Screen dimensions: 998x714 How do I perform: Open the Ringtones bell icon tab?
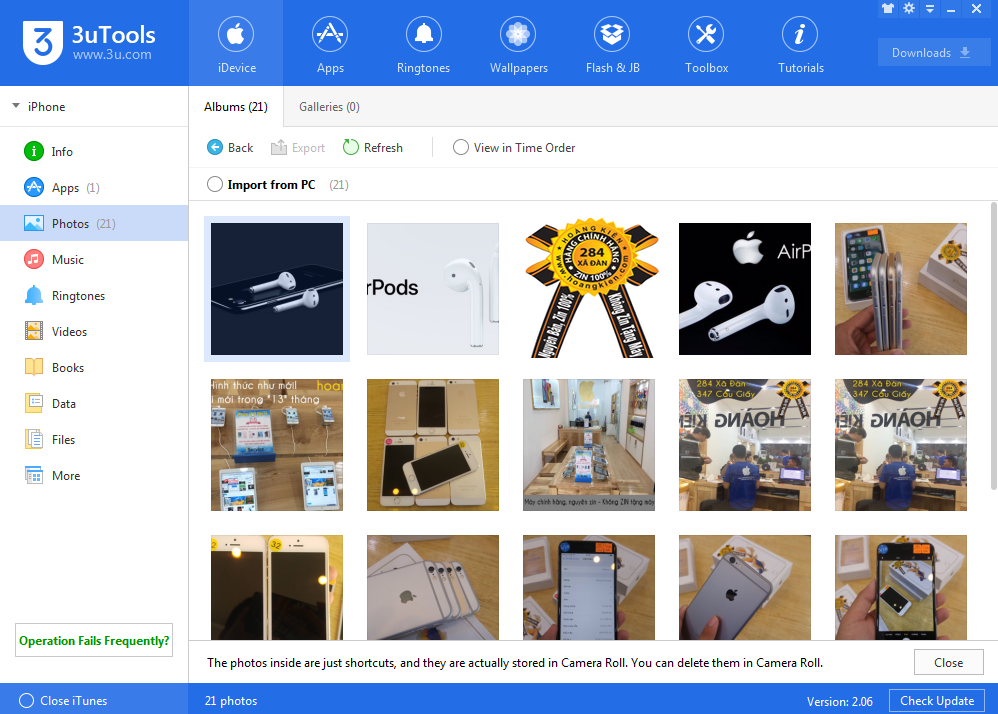423,43
